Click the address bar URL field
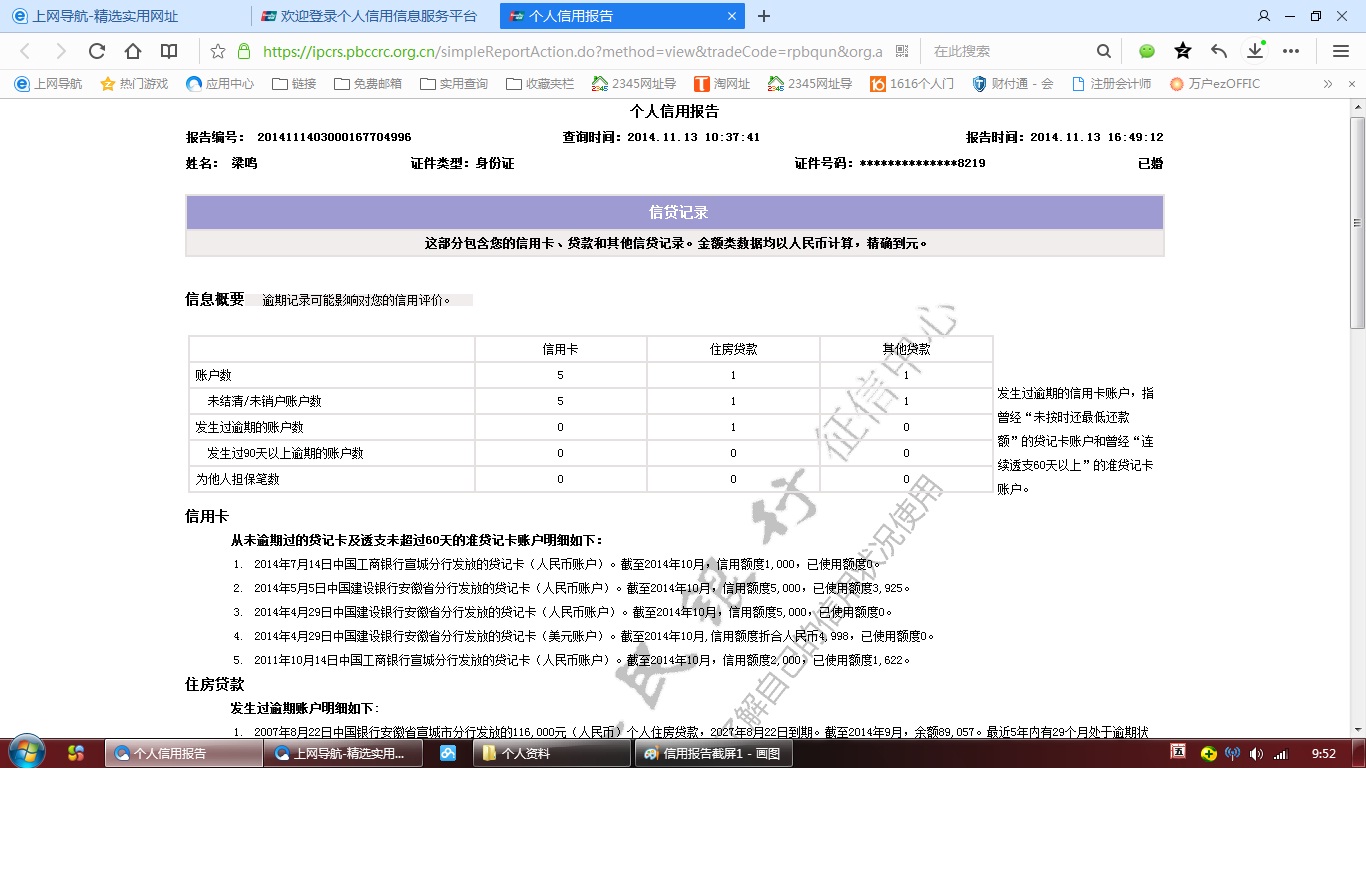Viewport: 1366px width, 875px height. click(573, 51)
